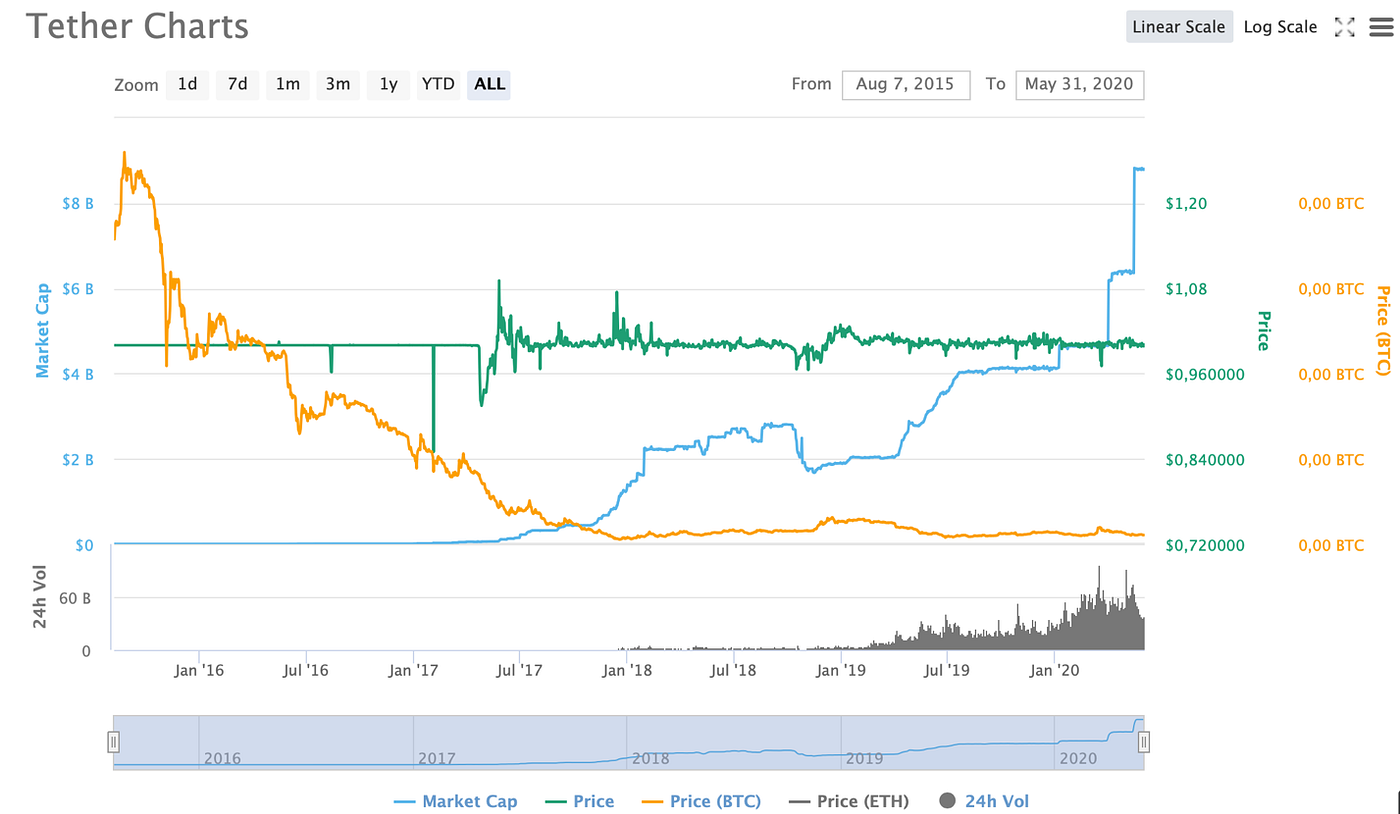Viewport: 1400px width, 814px height.
Task: Click the 2016 label in navigator
Action: pos(222,758)
